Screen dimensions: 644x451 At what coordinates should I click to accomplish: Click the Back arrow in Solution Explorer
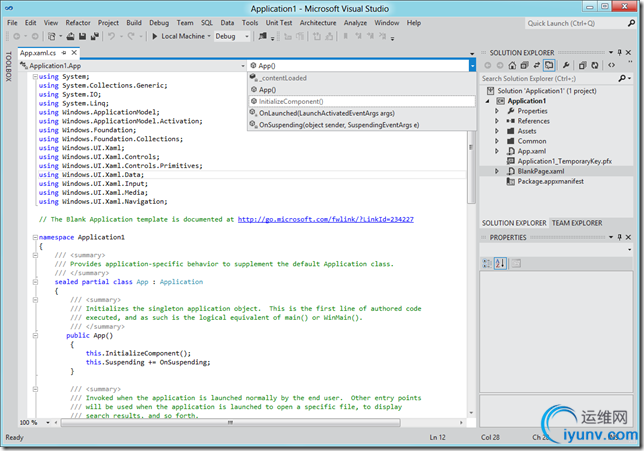488,65
